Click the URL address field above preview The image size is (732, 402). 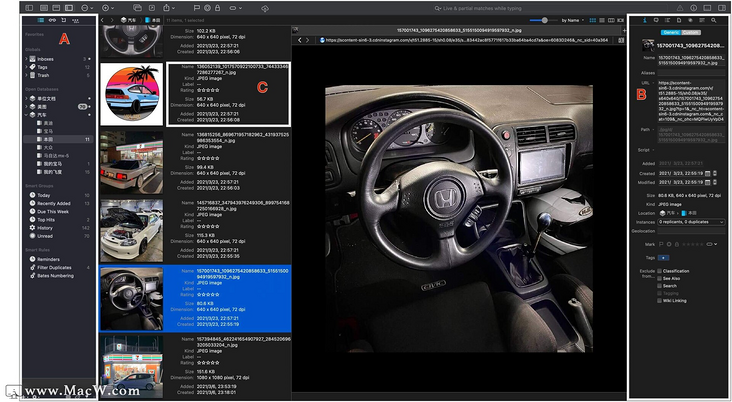465,40
